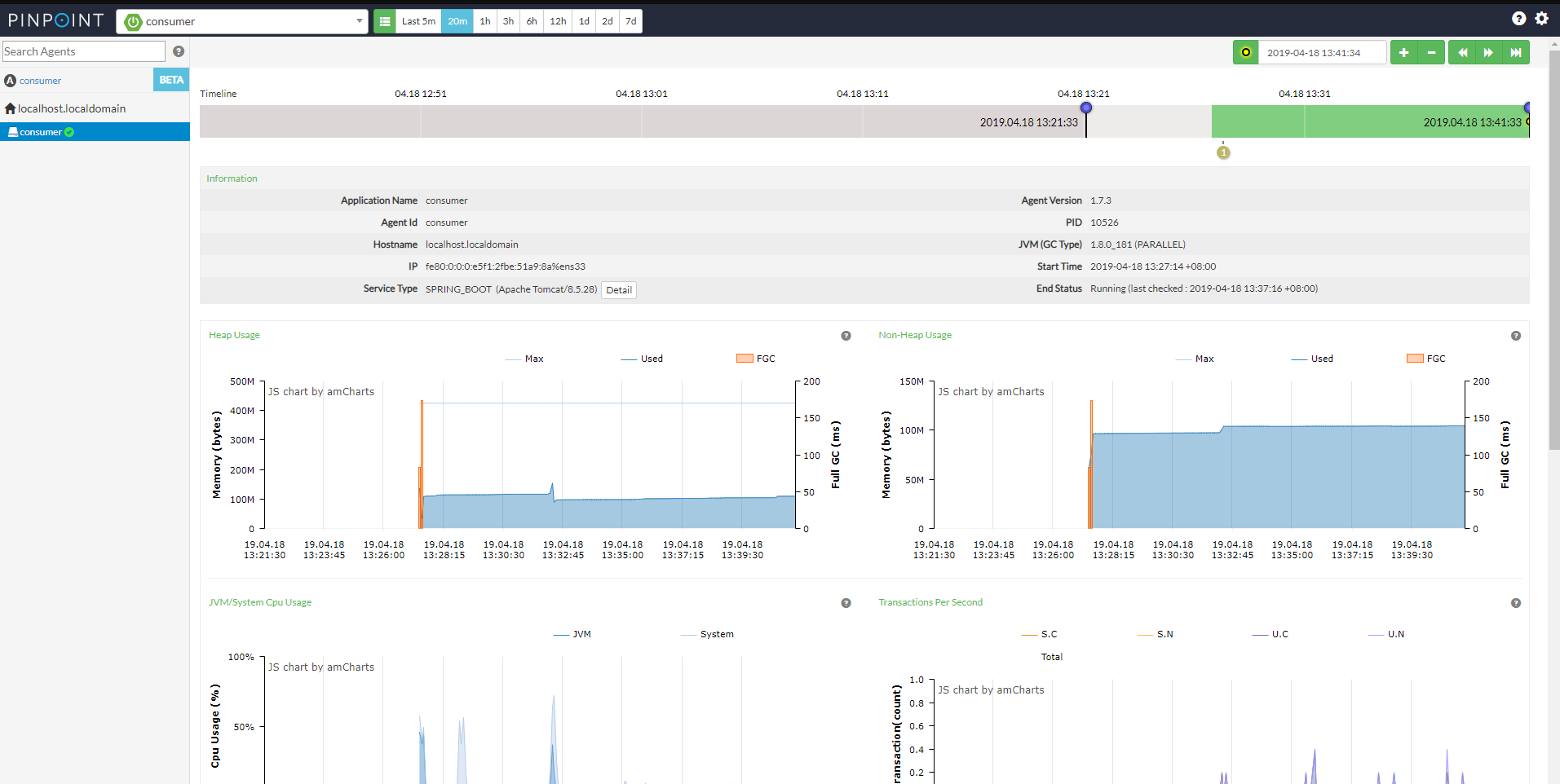Open Transactions Per Second help icon
Viewport: 1560px width, 784px height.
pyautogui.click(x=1515, y=603)
